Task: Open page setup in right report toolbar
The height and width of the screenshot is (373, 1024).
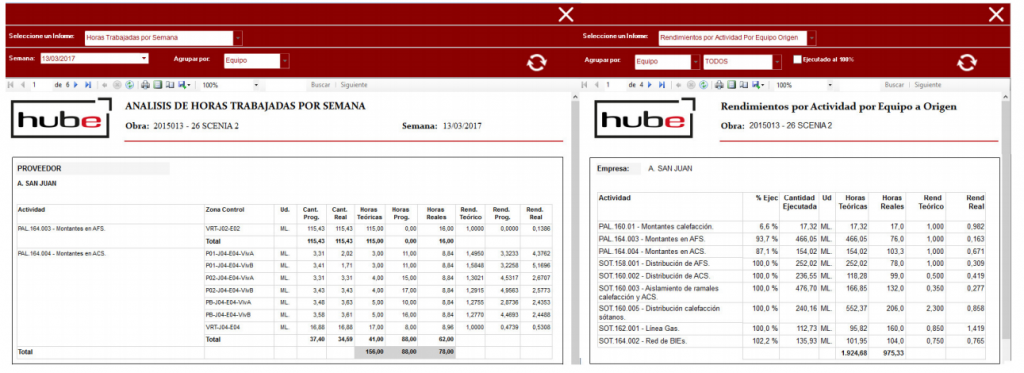Action: click(x=744, y=85)
